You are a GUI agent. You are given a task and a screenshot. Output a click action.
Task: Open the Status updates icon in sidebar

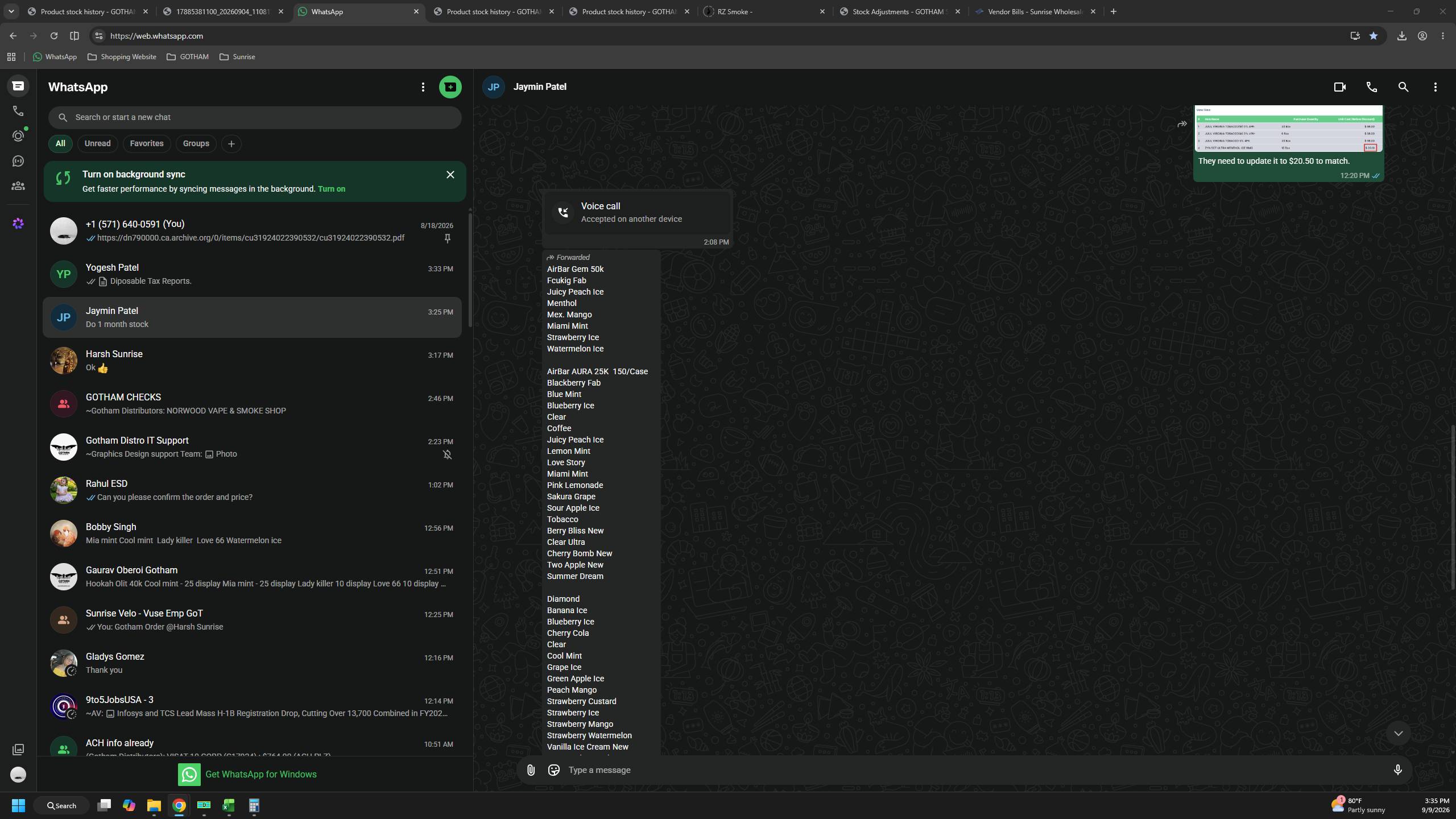pos(18,136)
